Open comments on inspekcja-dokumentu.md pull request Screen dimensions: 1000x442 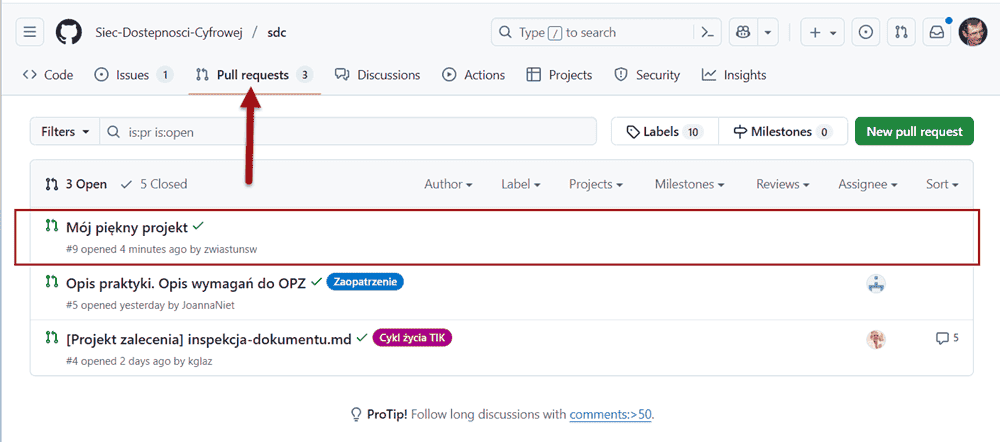point(946,339)
